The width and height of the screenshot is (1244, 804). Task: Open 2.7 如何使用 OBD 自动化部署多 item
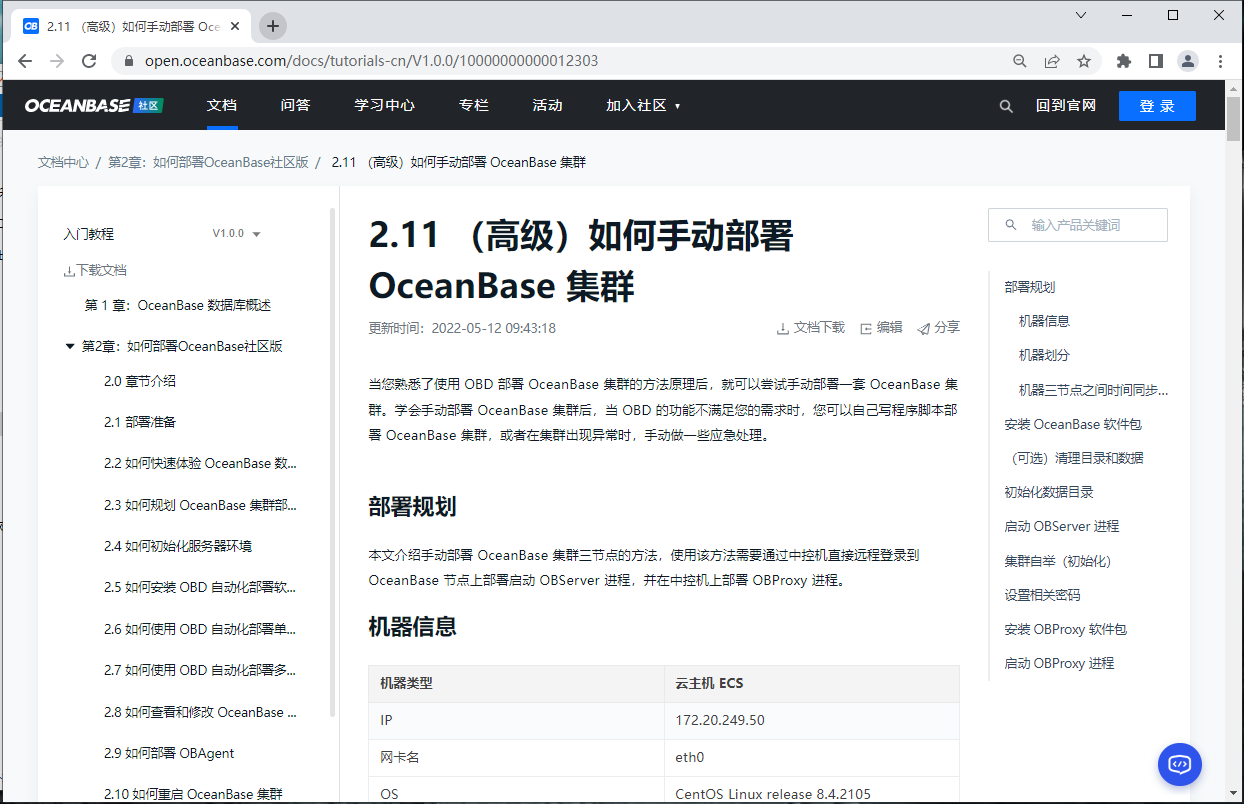(200, 670)
